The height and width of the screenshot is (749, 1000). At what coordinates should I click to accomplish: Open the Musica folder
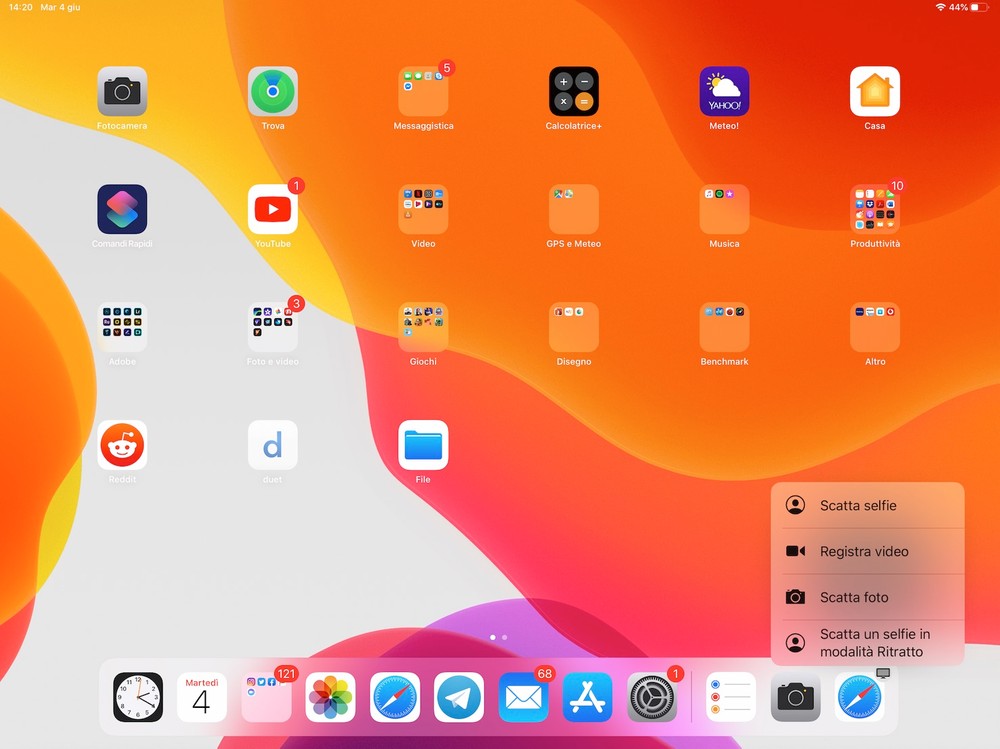pyautogui.click(x=724, y=209)
